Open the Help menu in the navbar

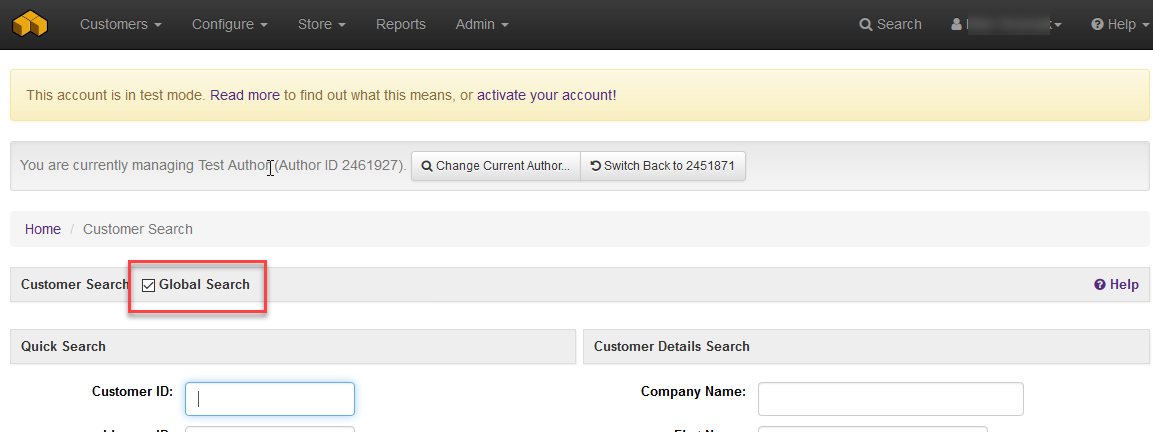click(x=1120, y=24)
